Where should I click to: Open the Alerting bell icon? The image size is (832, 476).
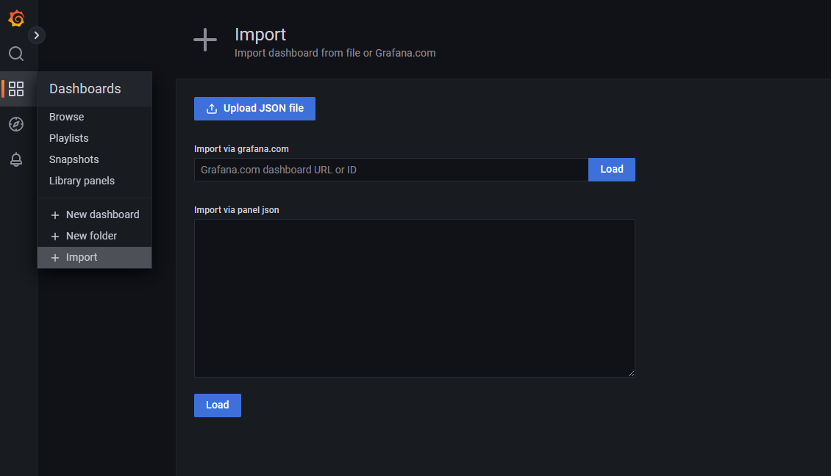coord(16,160)
